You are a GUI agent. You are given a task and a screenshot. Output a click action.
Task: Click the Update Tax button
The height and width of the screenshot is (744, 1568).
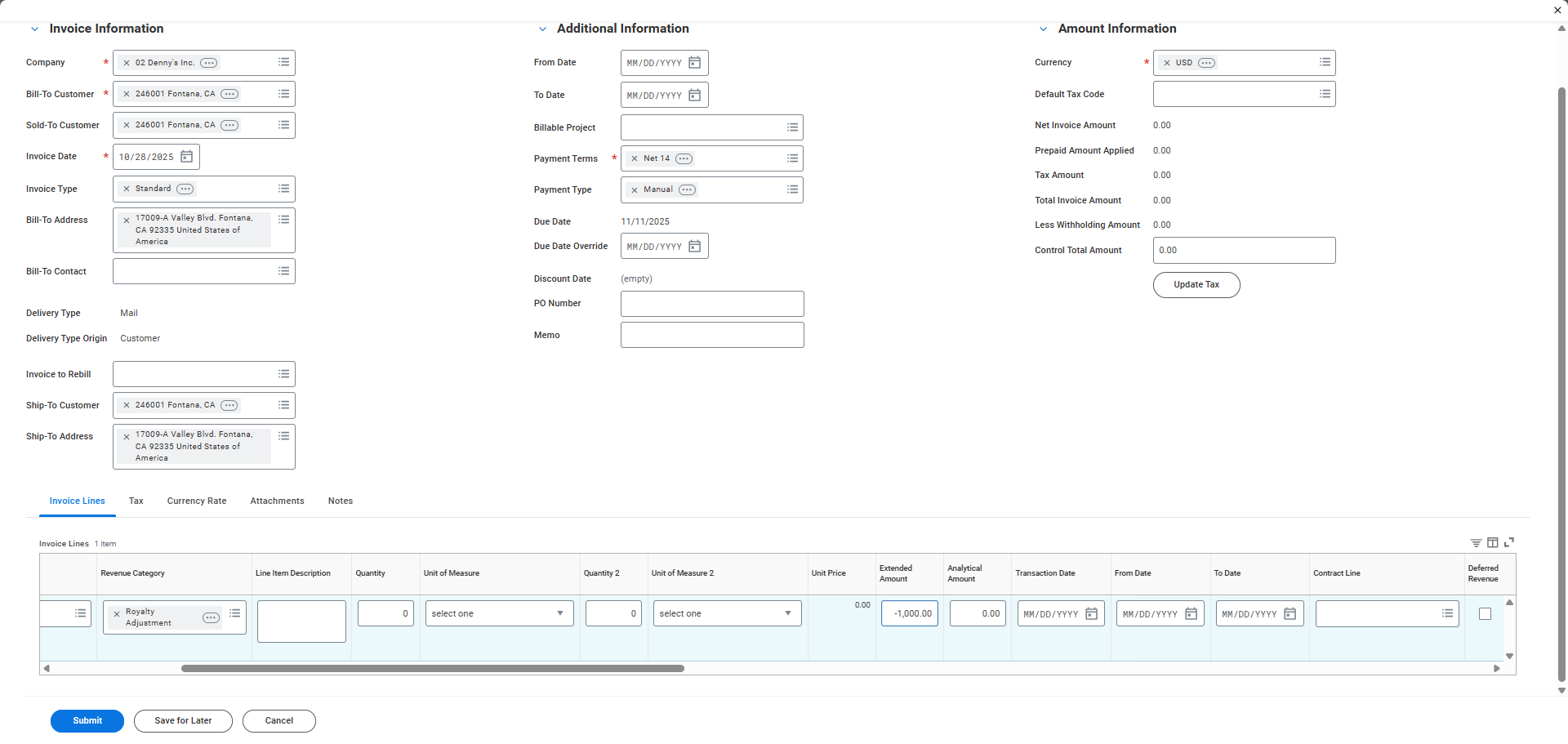coord(1196,285)
